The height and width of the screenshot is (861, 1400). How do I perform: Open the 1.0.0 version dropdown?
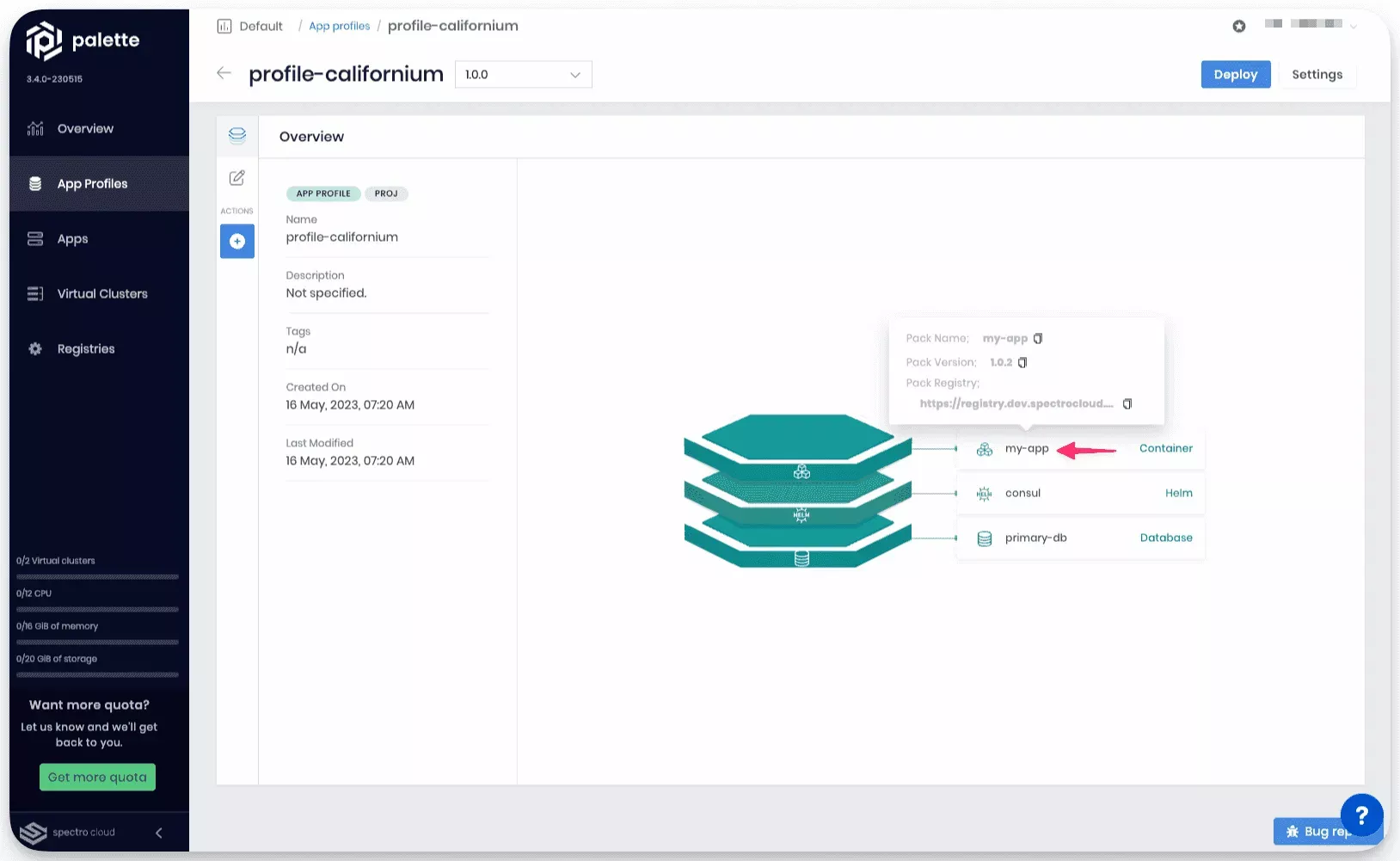click(523, 75)
